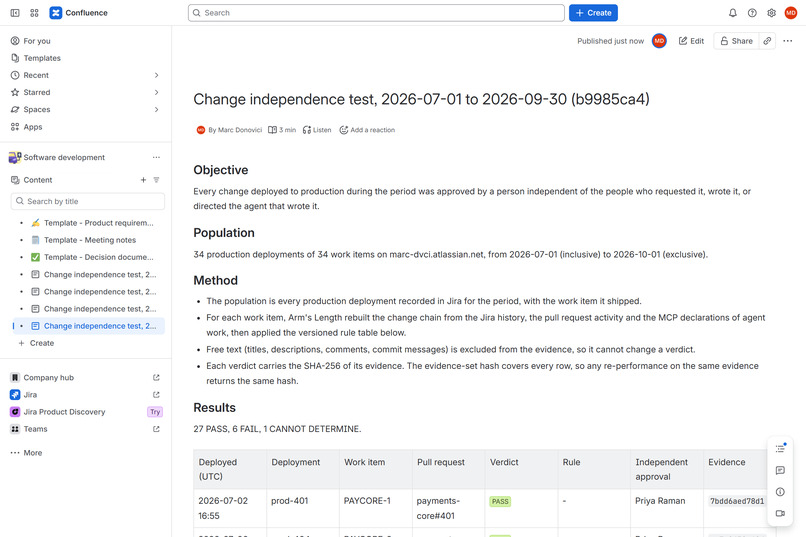This screenshot has width=806, height=537.
Task: Expand the Starred section chevron
Action: (156, 92)
